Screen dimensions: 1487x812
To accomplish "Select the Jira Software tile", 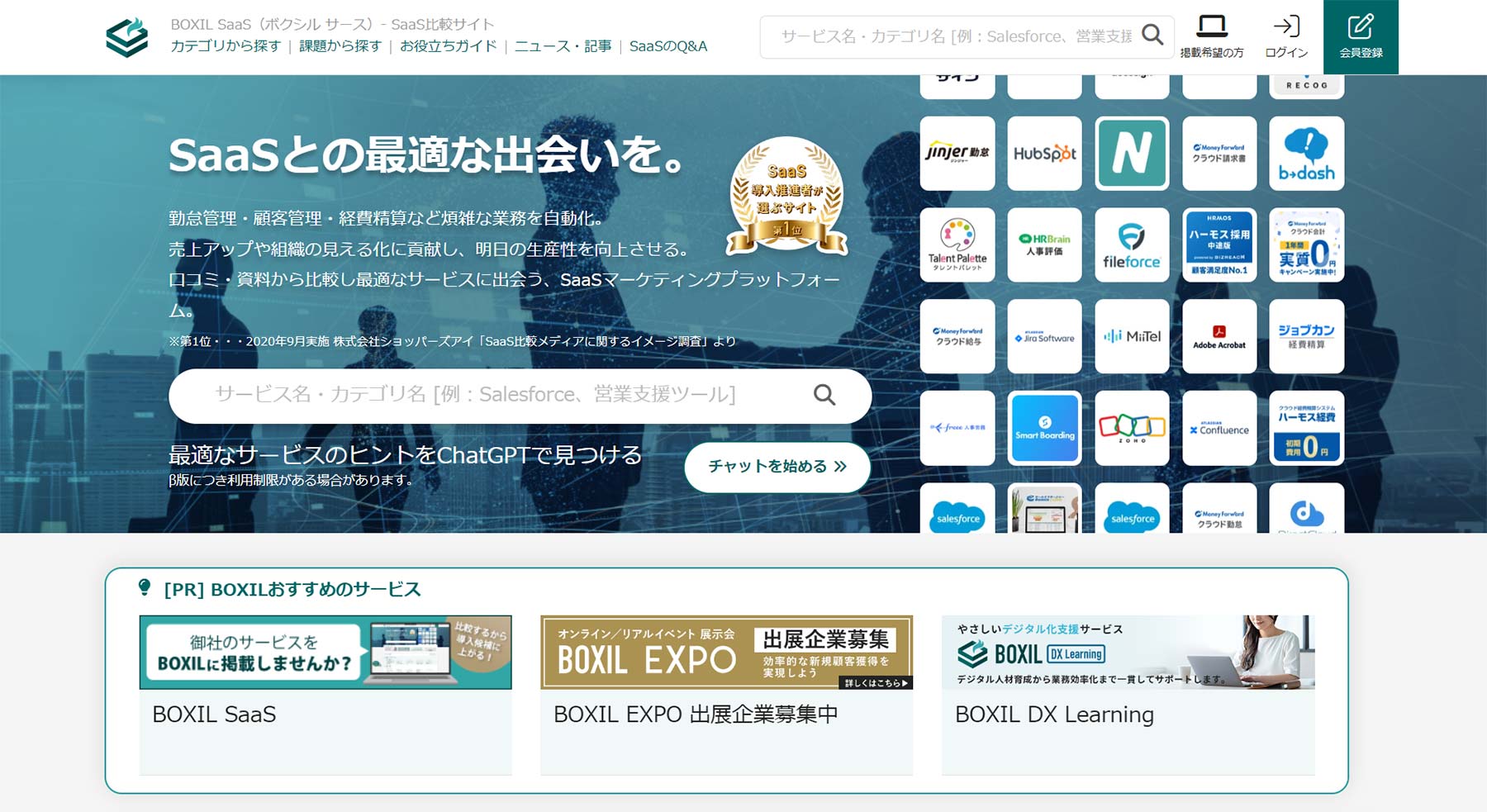I will (x=1045, y=336).
